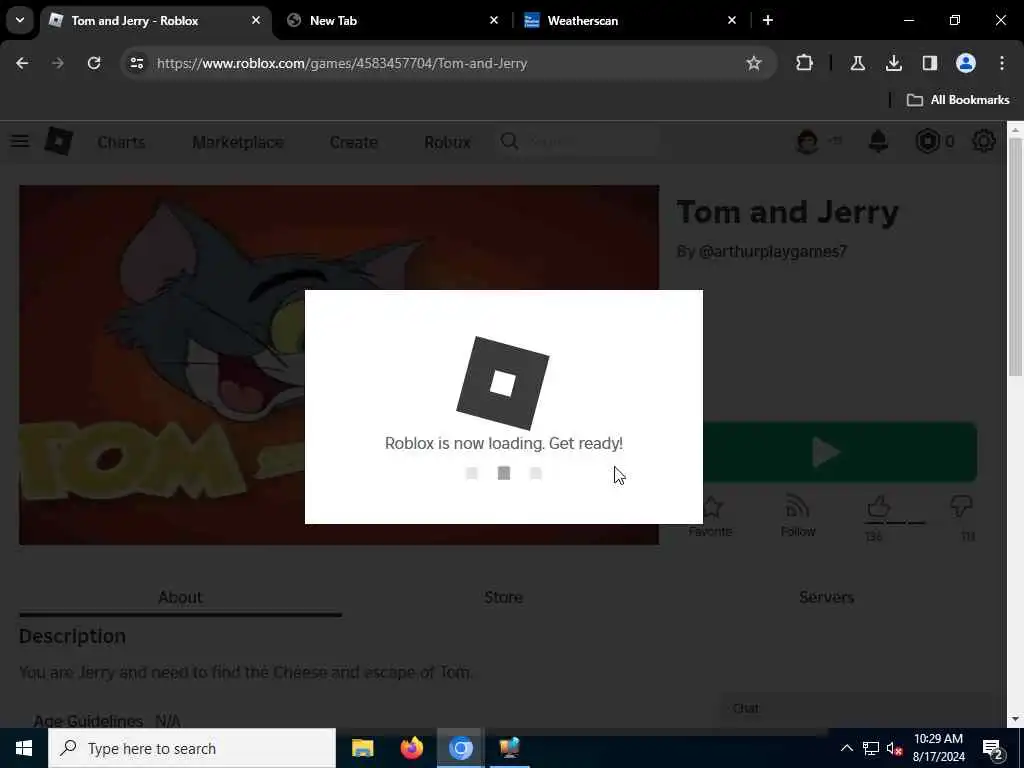This screenshot has height=768, width=1024.
Task: Open the Chrome taskbar icon
Action: [460, 748]
